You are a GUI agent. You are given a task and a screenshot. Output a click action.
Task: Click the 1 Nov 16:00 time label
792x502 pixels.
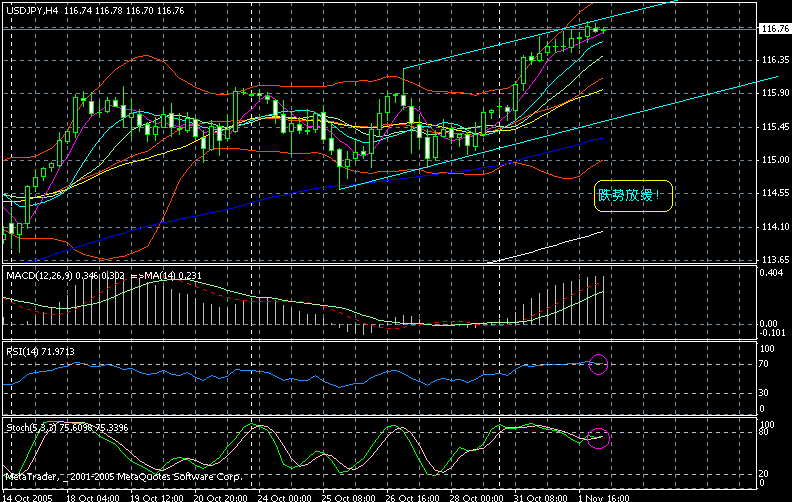pyautogui.click(x=603, y=498)
